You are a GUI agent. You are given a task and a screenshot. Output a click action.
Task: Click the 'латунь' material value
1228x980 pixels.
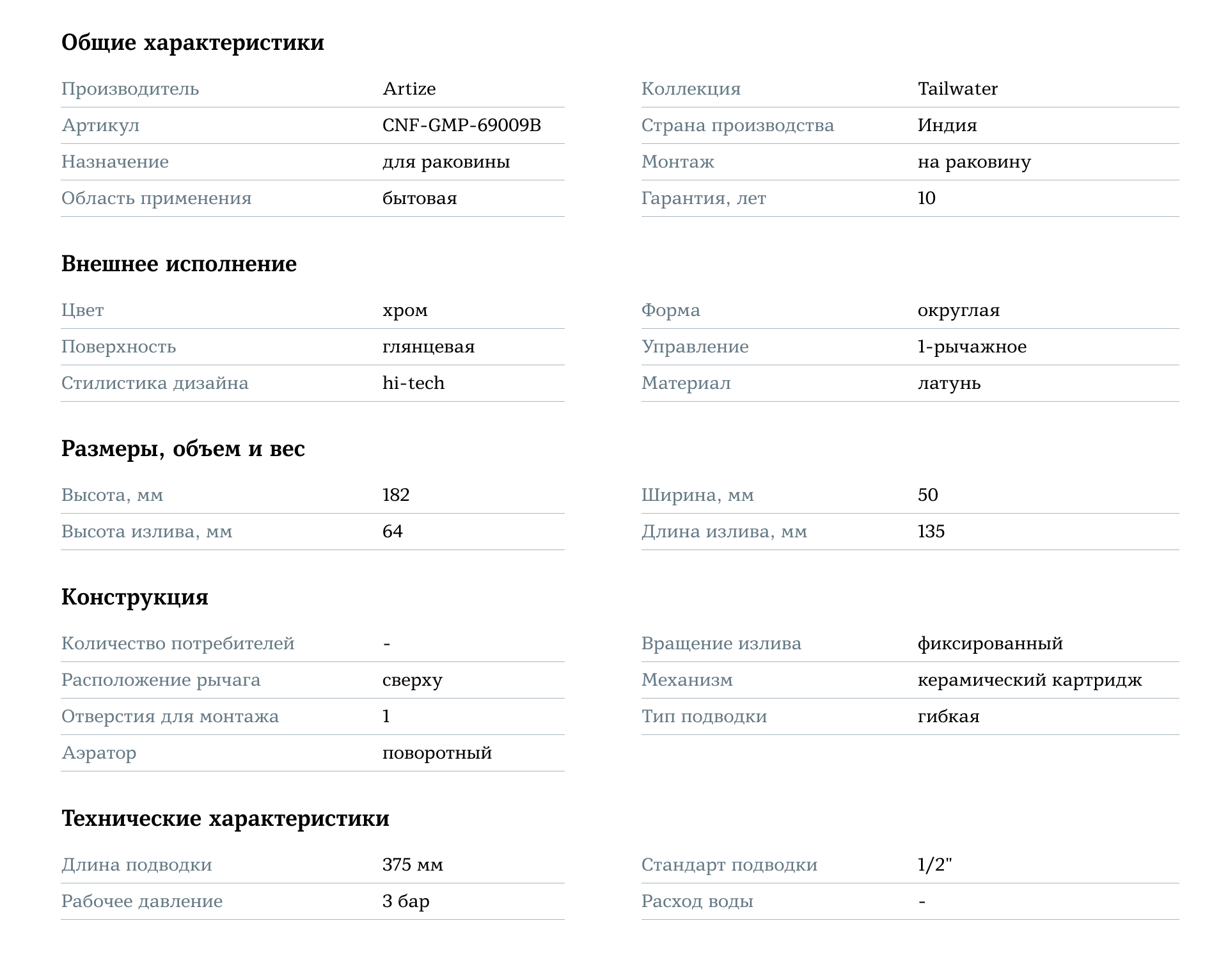point(949,384)
